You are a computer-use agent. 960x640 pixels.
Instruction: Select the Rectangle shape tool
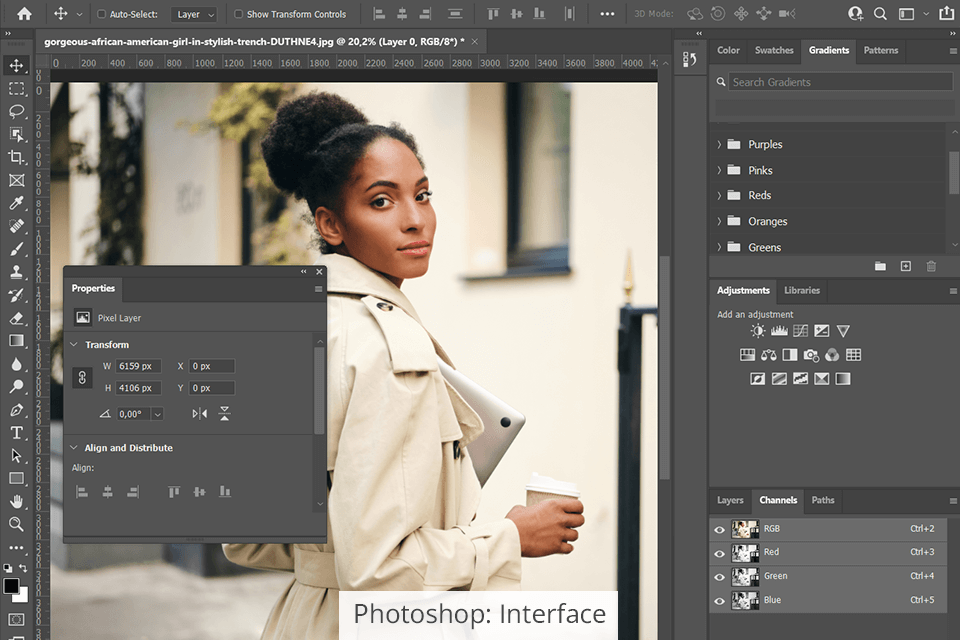click(x=17, y=478)
